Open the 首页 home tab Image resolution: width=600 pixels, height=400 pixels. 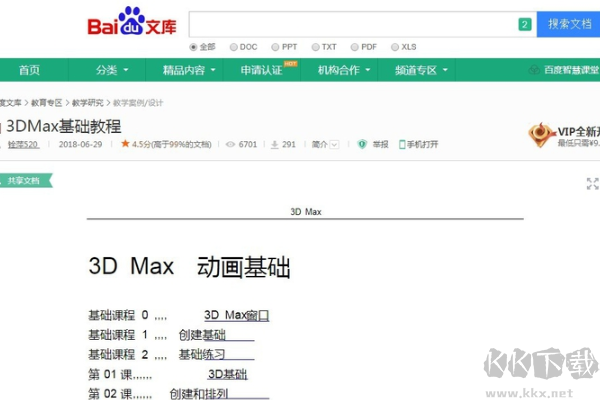(29, 70)
